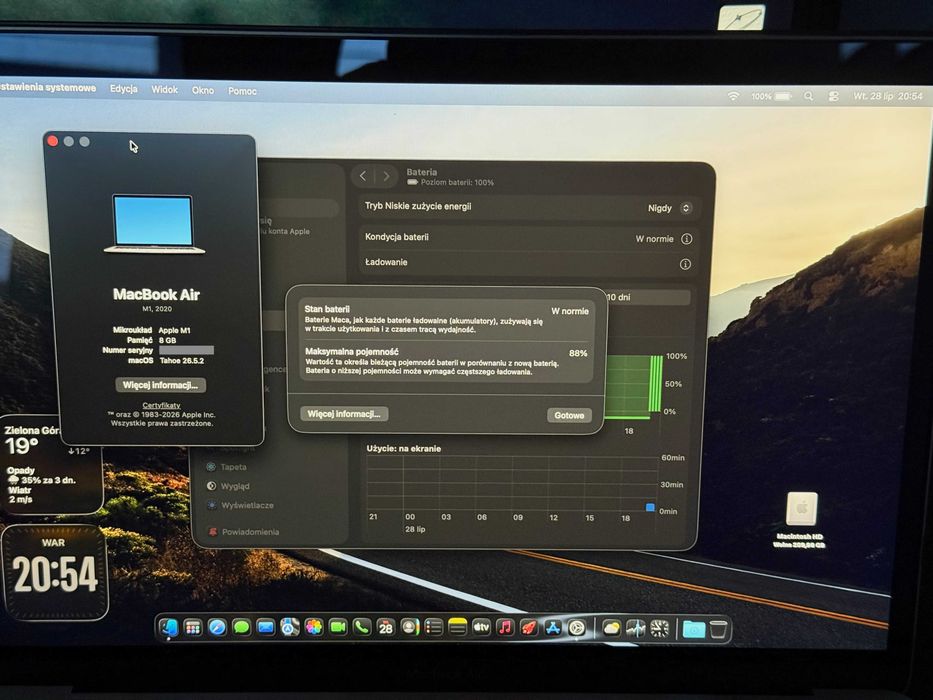Viewport: 933px width, 700px height.
Task: Click System Settings gear in Dock
Action: [x=577, y=628]
